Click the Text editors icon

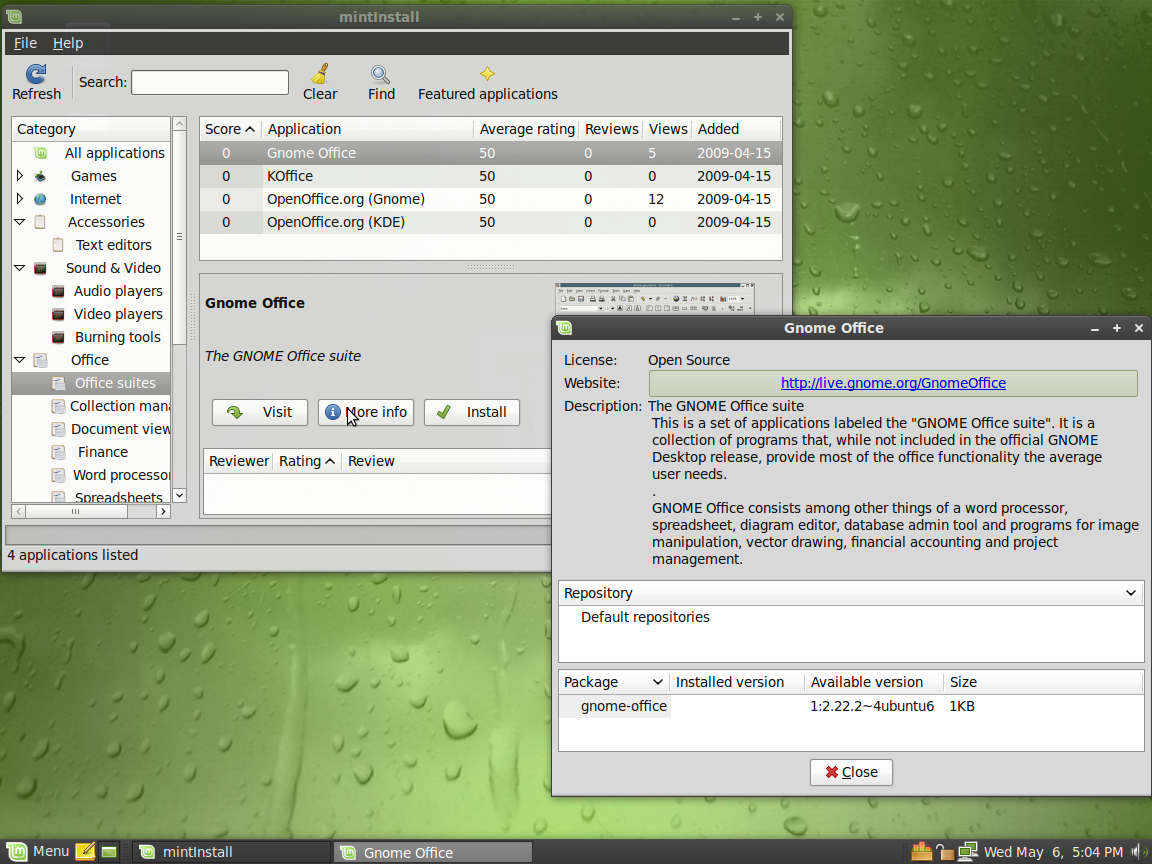(x=58, y=245)
